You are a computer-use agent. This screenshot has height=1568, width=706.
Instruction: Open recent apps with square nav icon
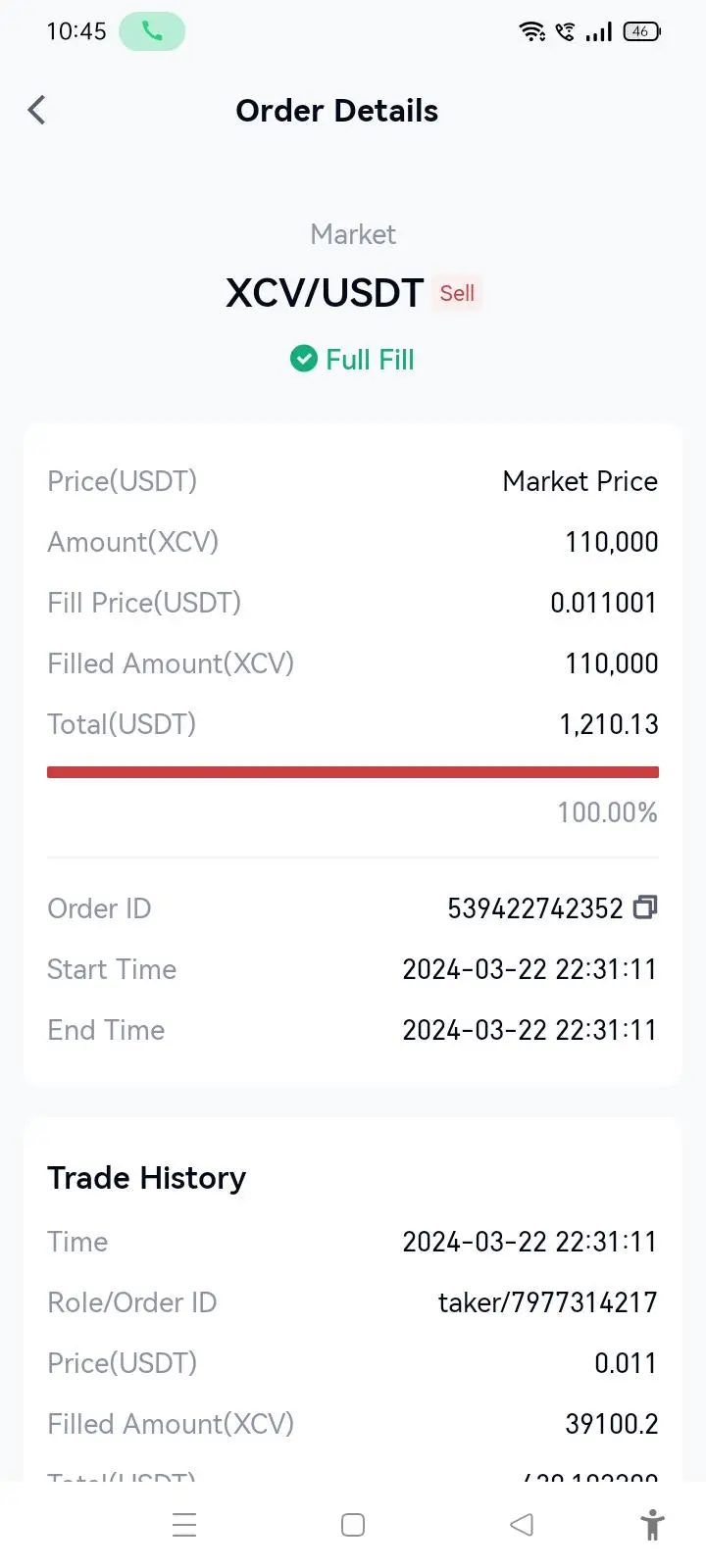pos(353,1525)
